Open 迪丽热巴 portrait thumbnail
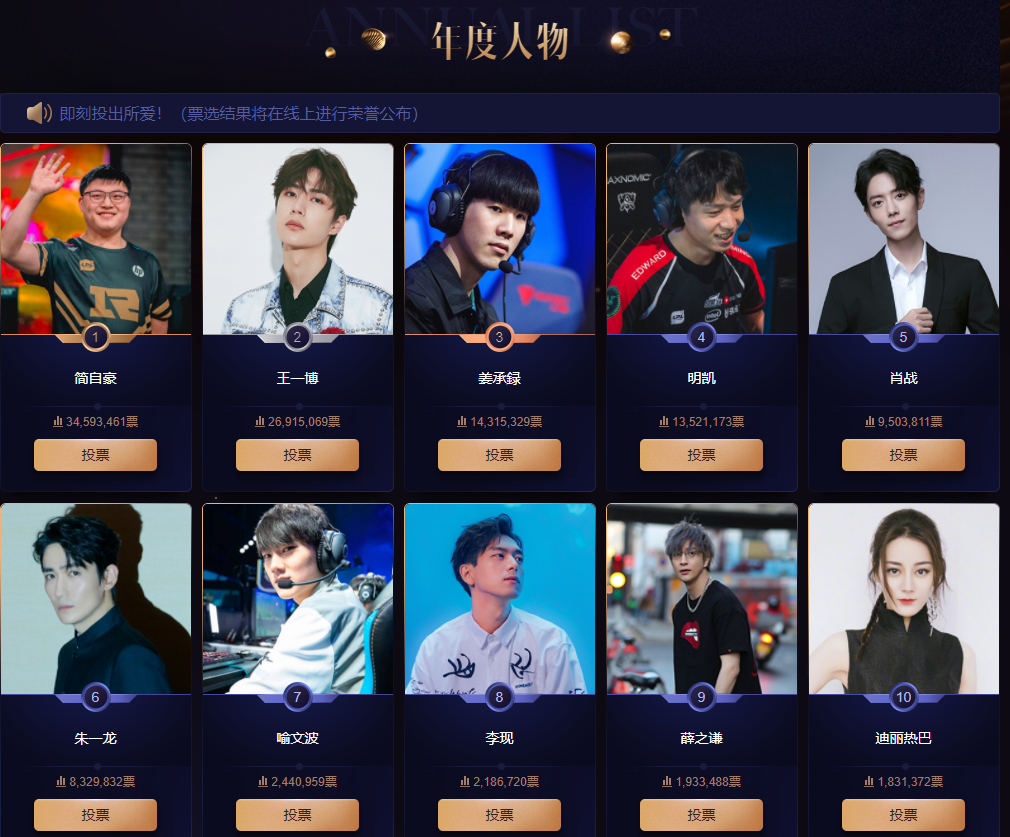 pyautogui.click(x=903, y=599)
